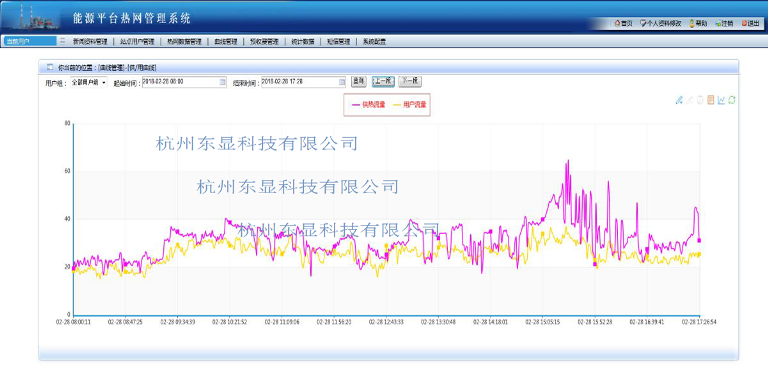Viewport: 768px width, 370px height.
Task: Click the chart mark-line pencil icon
Action: tap(679, 100)
